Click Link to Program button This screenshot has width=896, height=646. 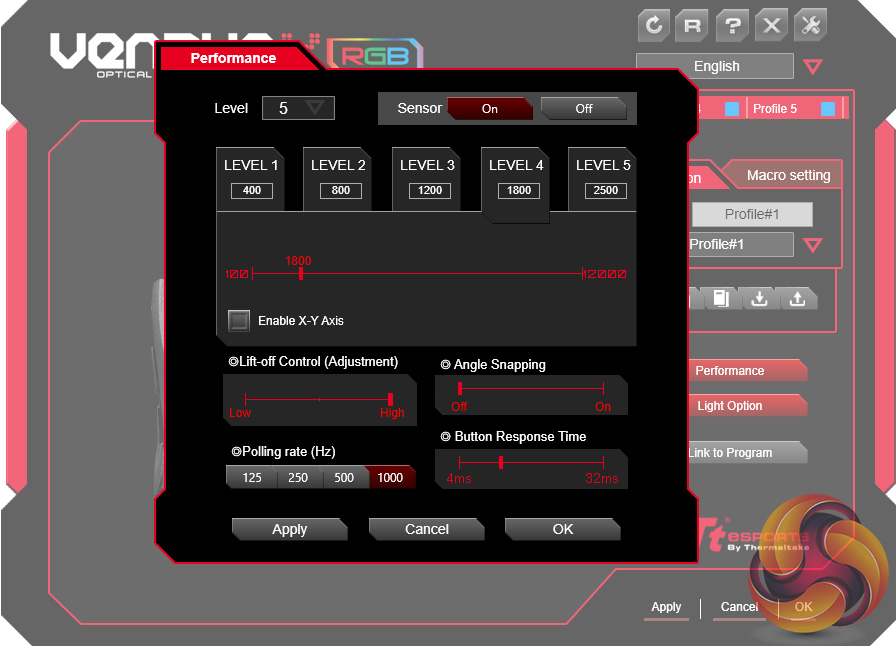(x=747, y=452)
